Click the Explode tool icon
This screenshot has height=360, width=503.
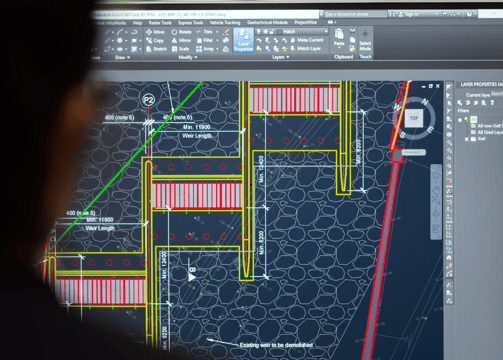click(x=226, y=40)
